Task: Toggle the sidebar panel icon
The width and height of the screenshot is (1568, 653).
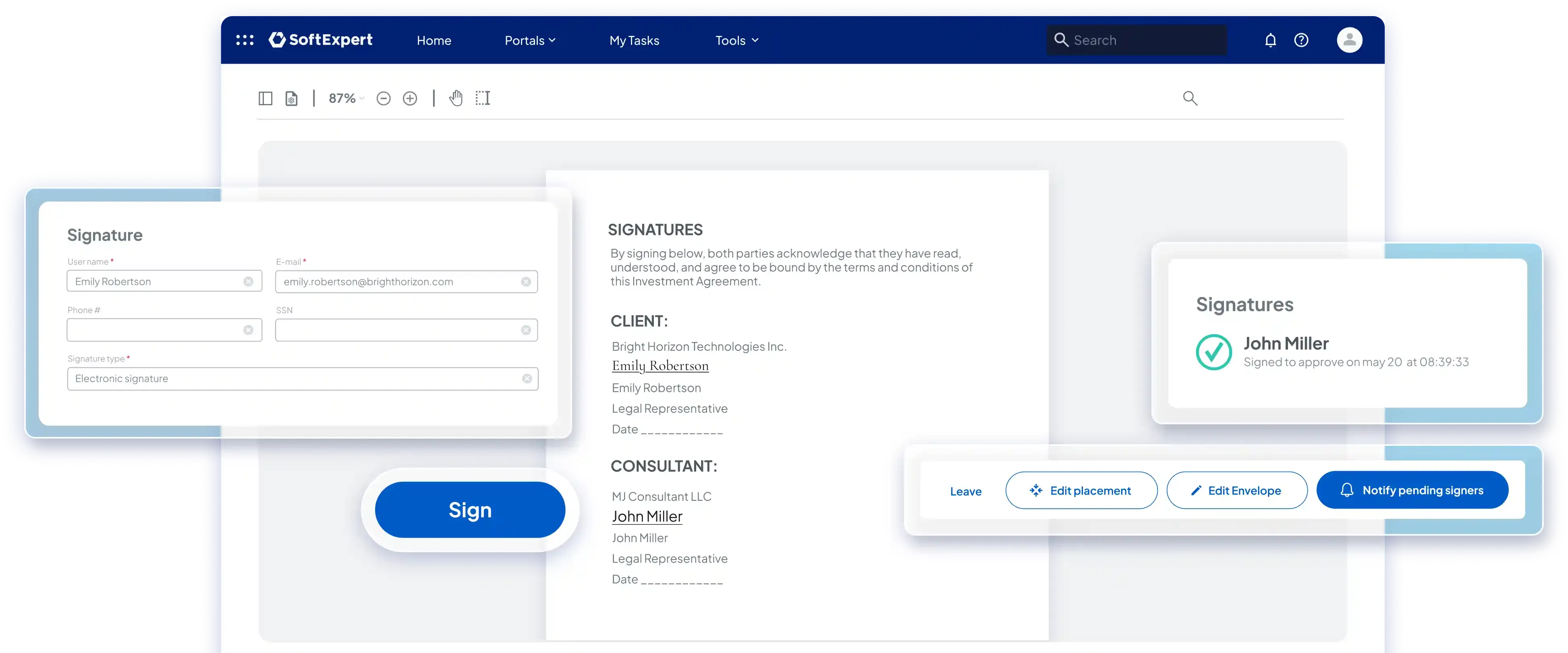Action: 265,98
